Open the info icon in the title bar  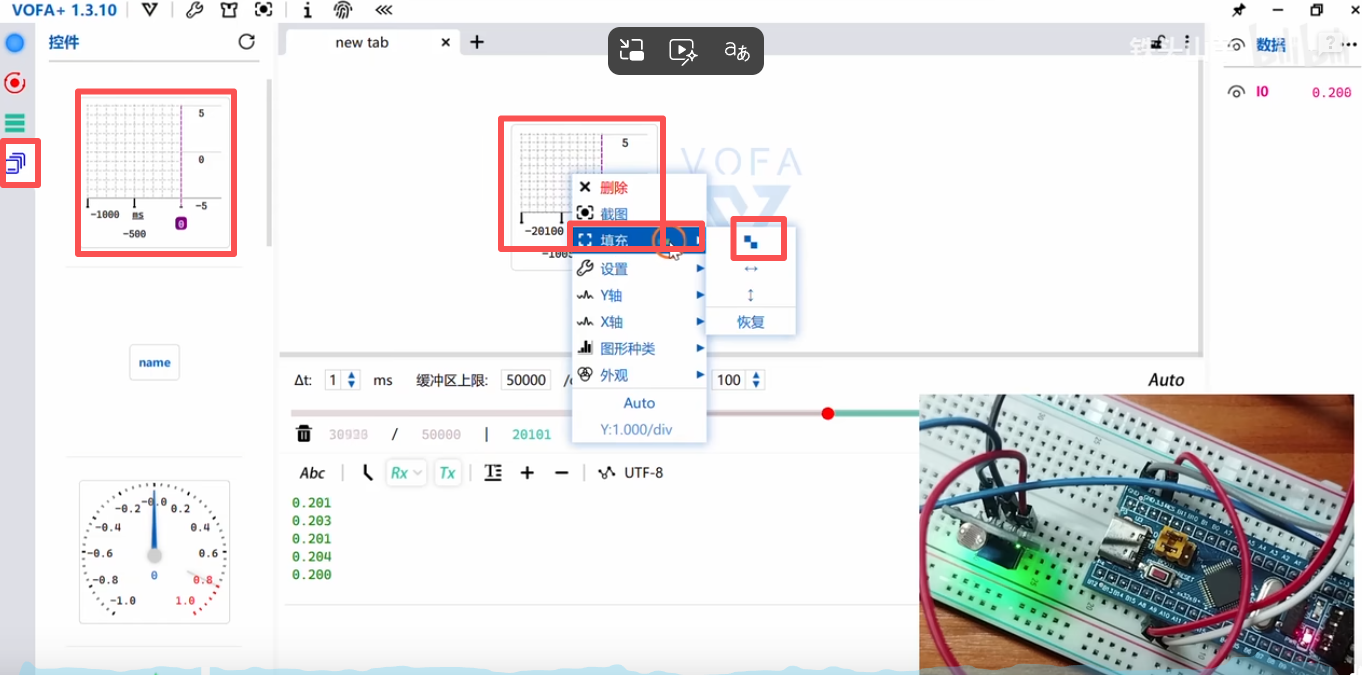[307, 10]
